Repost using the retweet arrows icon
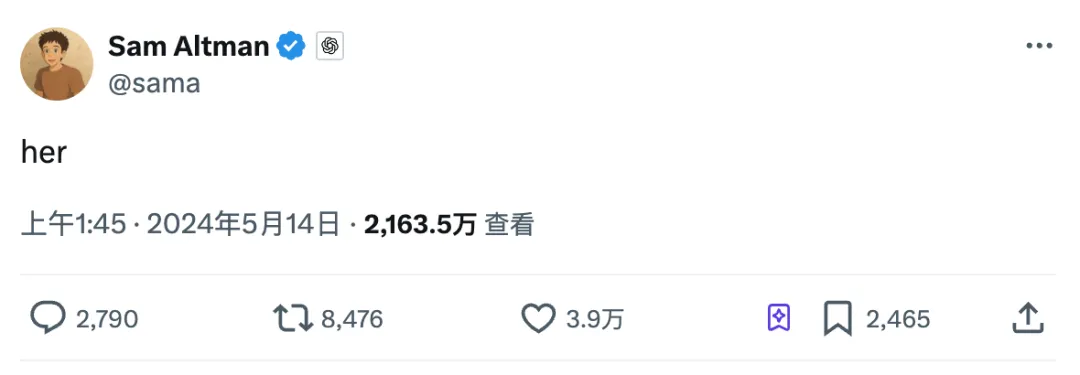 [293, 318]
